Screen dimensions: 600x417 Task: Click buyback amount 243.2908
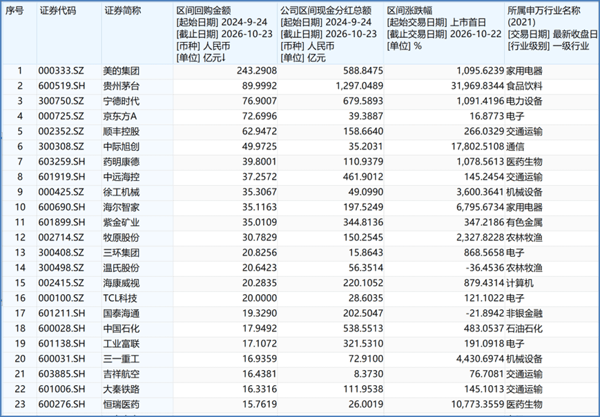257,71
